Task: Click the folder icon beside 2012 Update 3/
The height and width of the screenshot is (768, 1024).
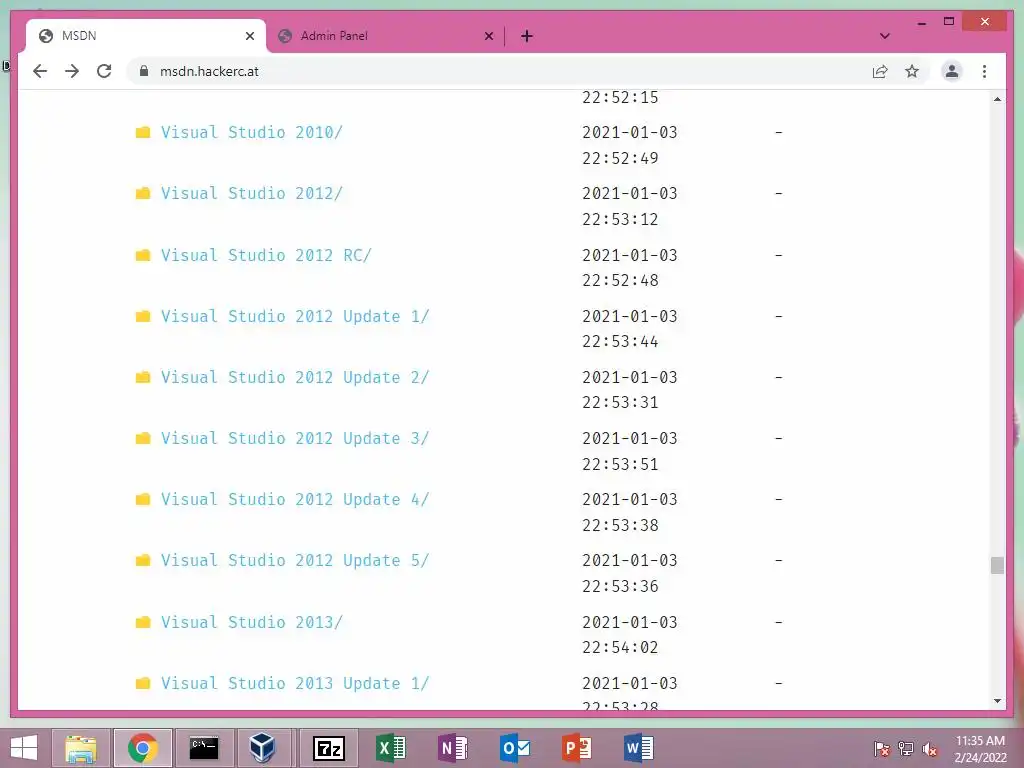Action: coord(143,438)
